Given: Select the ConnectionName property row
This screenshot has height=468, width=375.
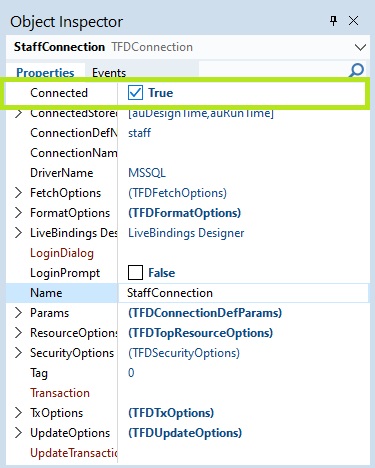Looking at the screenshot, I should pyautogui.click(x=188, y=153).
